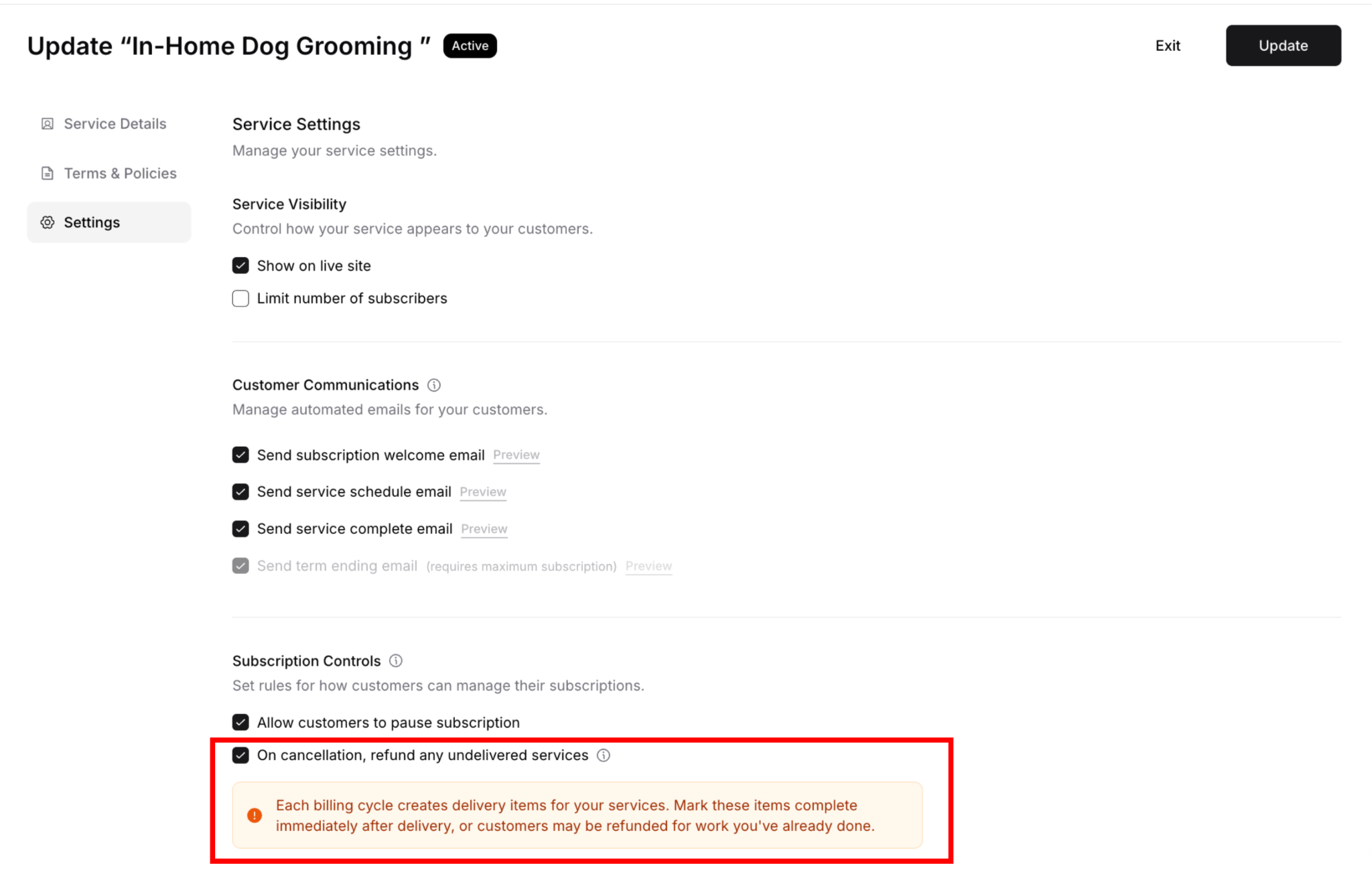Toggle Send subscription welcome email checkbox

coord(241,455)
